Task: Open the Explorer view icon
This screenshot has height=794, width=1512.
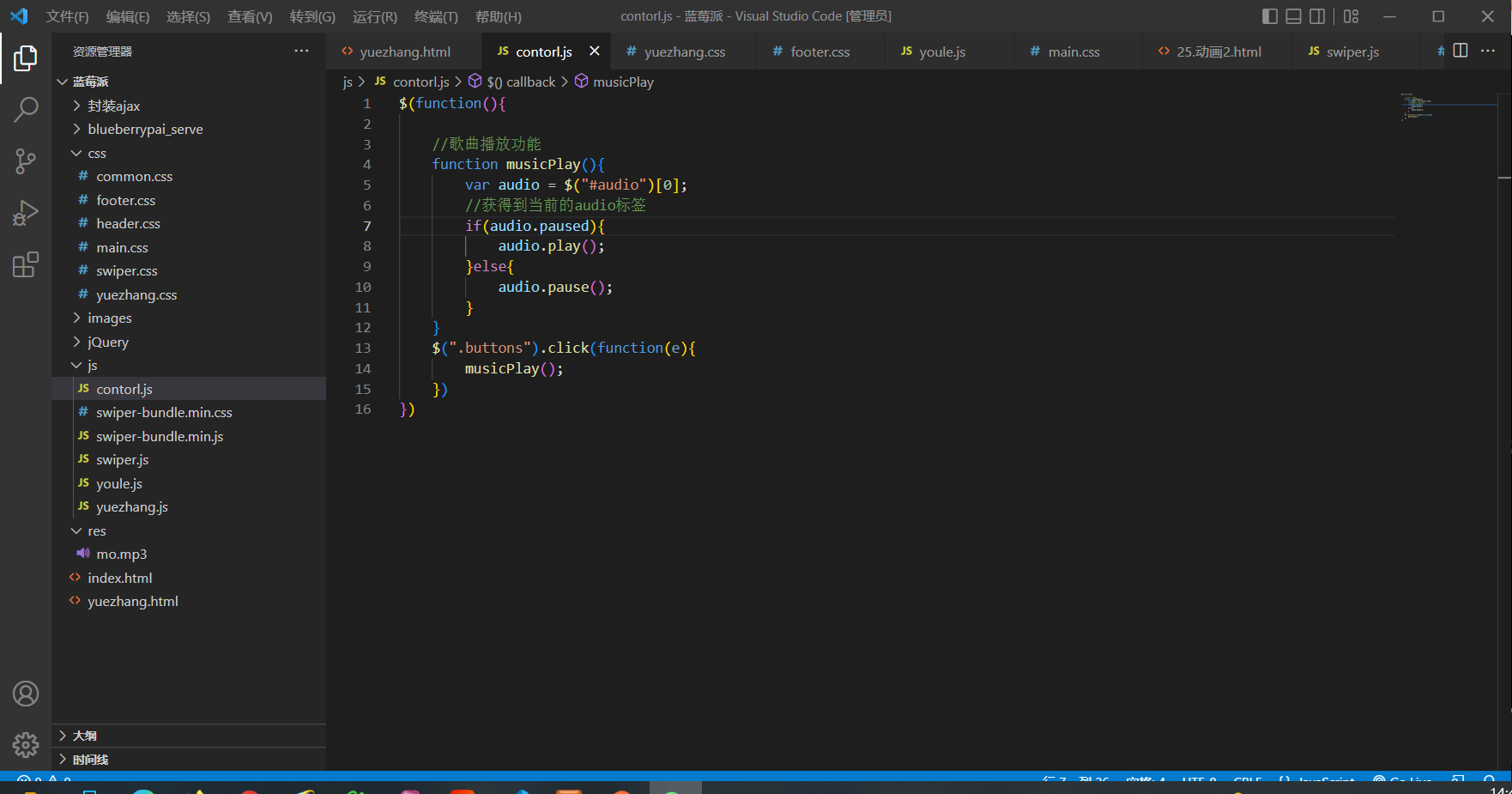Action: click(26, 58)
